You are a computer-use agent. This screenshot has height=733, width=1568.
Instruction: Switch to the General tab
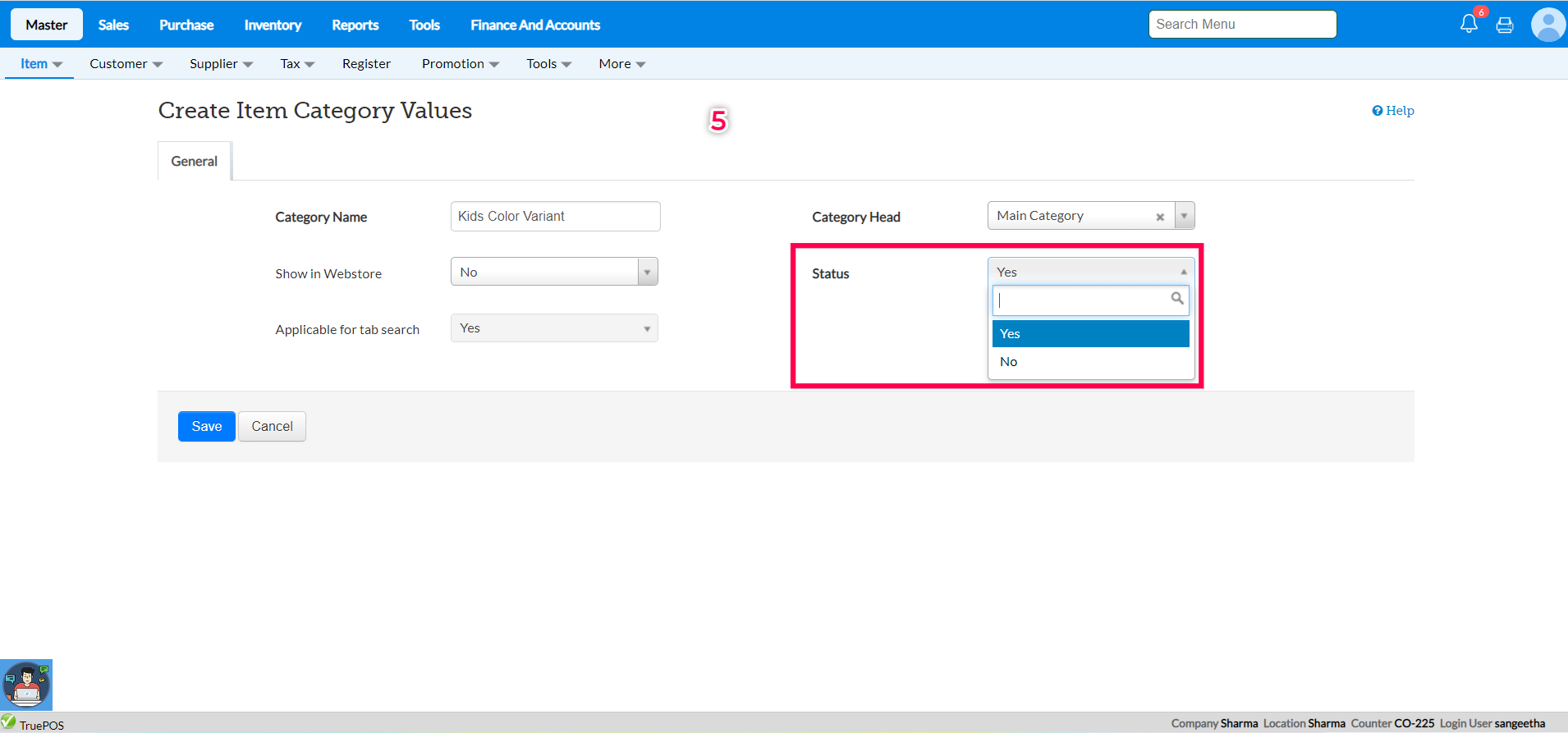point(195,161)
